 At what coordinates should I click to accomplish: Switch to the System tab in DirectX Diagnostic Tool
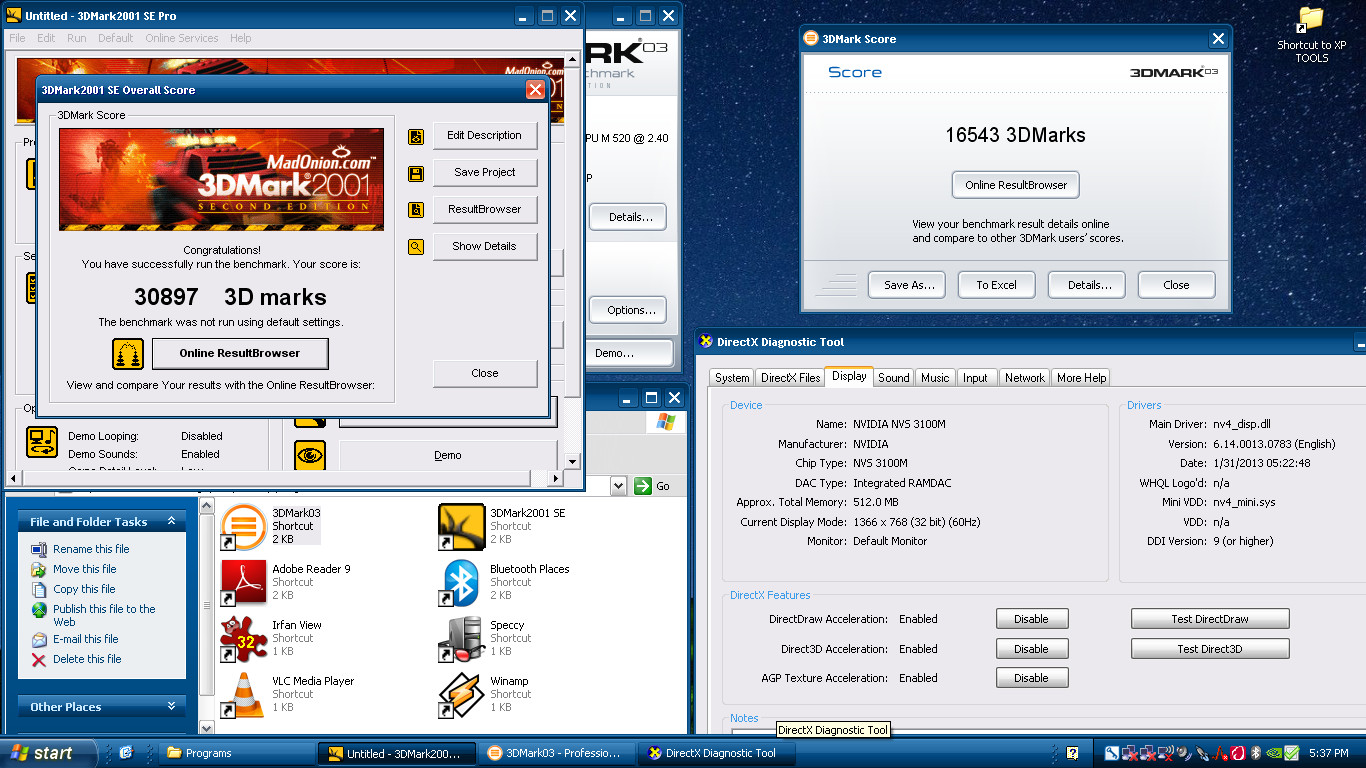coord(732,378)
